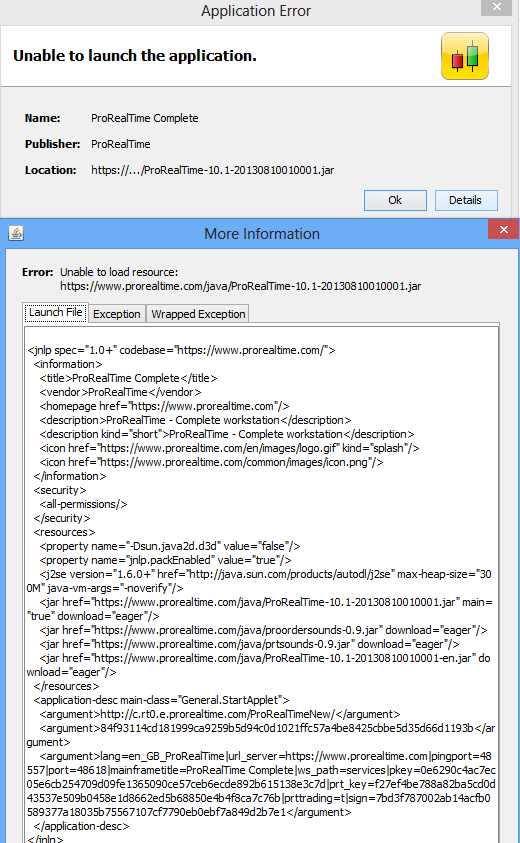Select the Launch File tab

[55, 312]
